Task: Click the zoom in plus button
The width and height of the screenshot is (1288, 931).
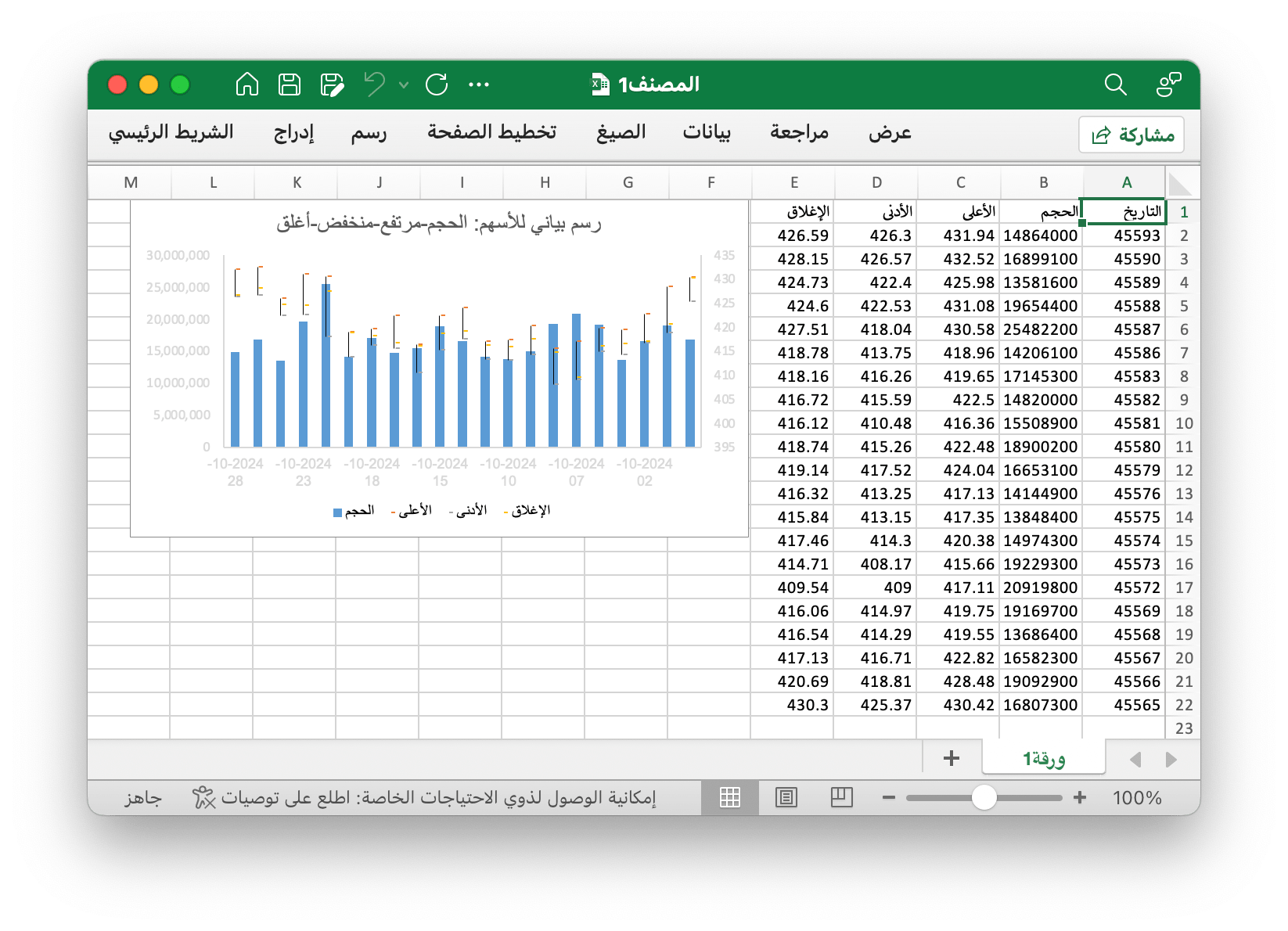Action: (1080, 797)
